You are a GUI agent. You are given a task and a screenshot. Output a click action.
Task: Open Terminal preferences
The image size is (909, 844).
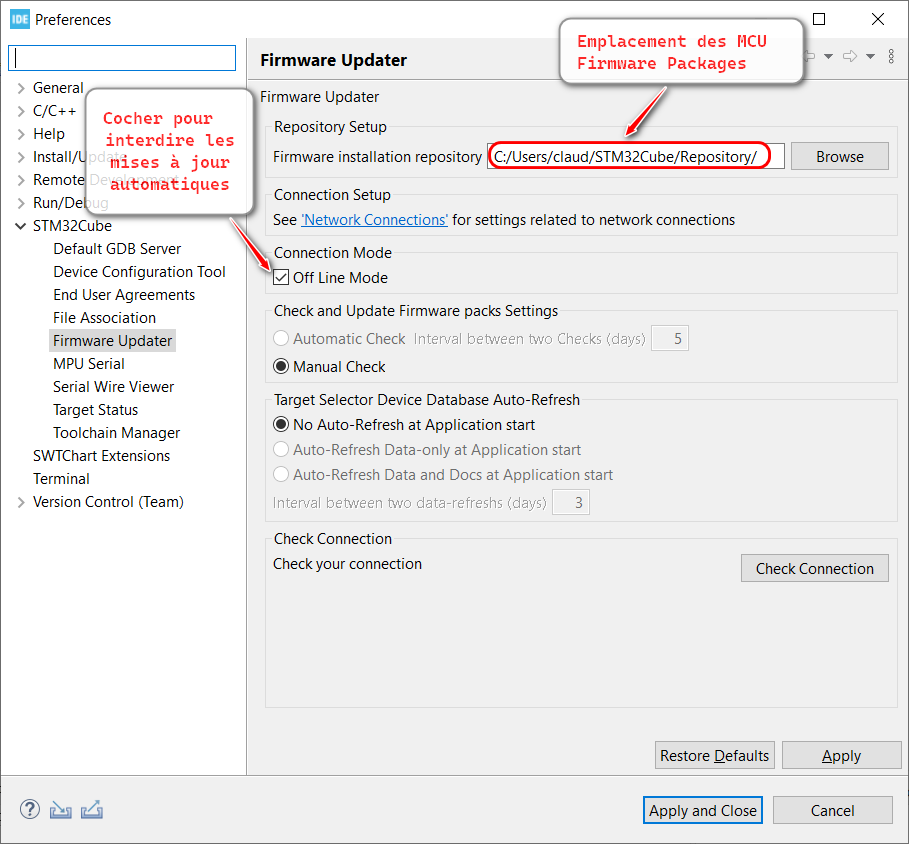[61, 479]
